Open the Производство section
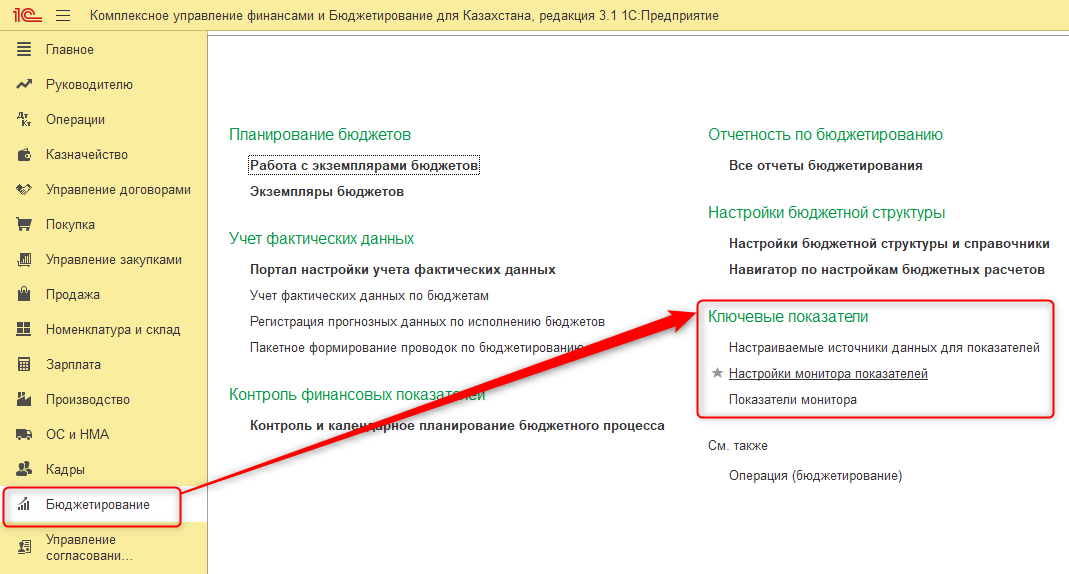The width and height of the screenshot is (1069, 574). pos(88,399)
